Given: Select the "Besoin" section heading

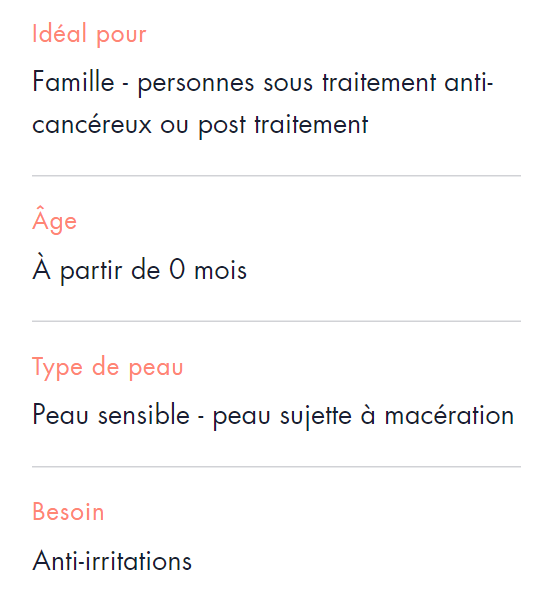Looking at the screenshot, I should click(68, 512).
